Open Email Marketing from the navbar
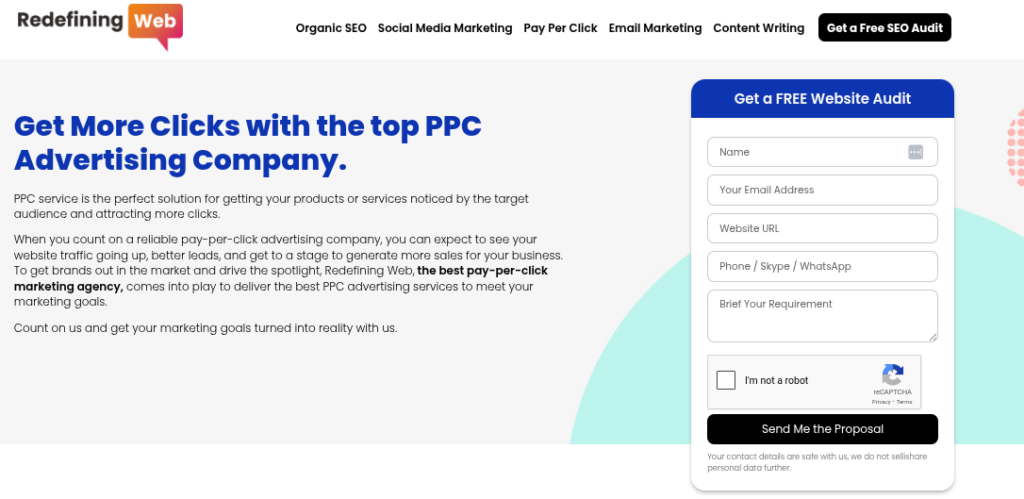Viewport: 1024px width, 499px height. tap(655, 28)
